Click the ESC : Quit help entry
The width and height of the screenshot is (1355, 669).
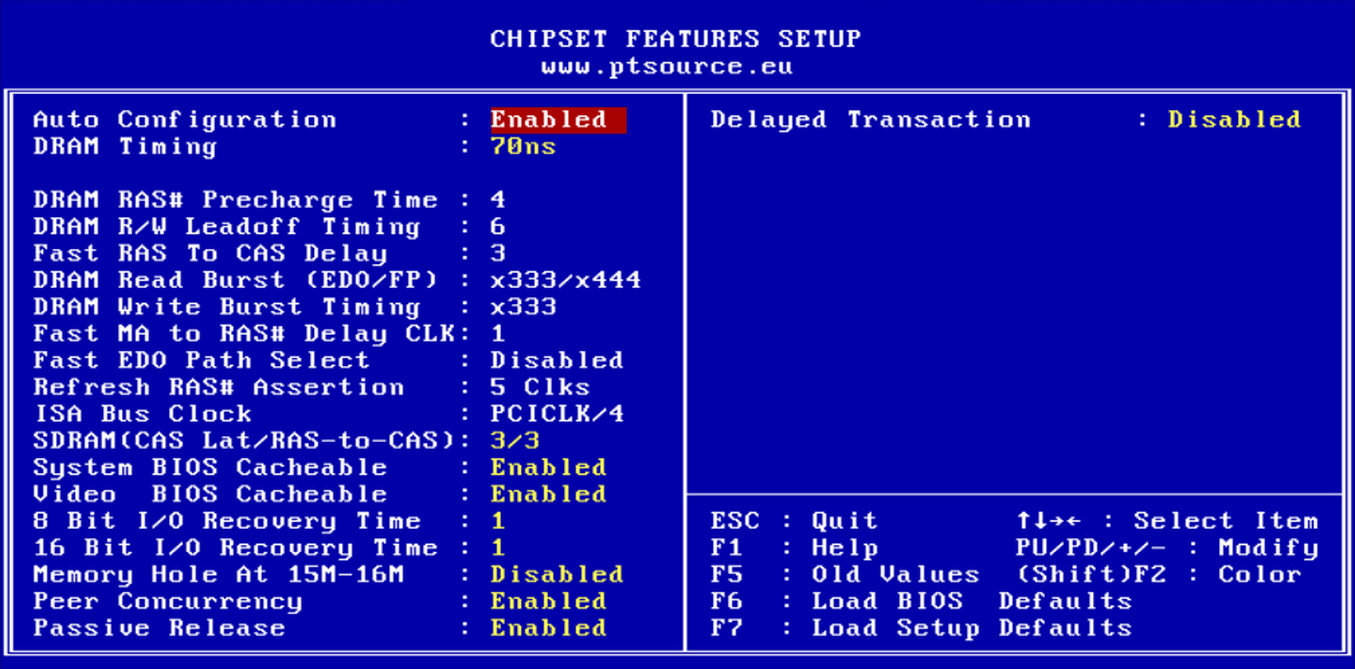pos(795,521)
